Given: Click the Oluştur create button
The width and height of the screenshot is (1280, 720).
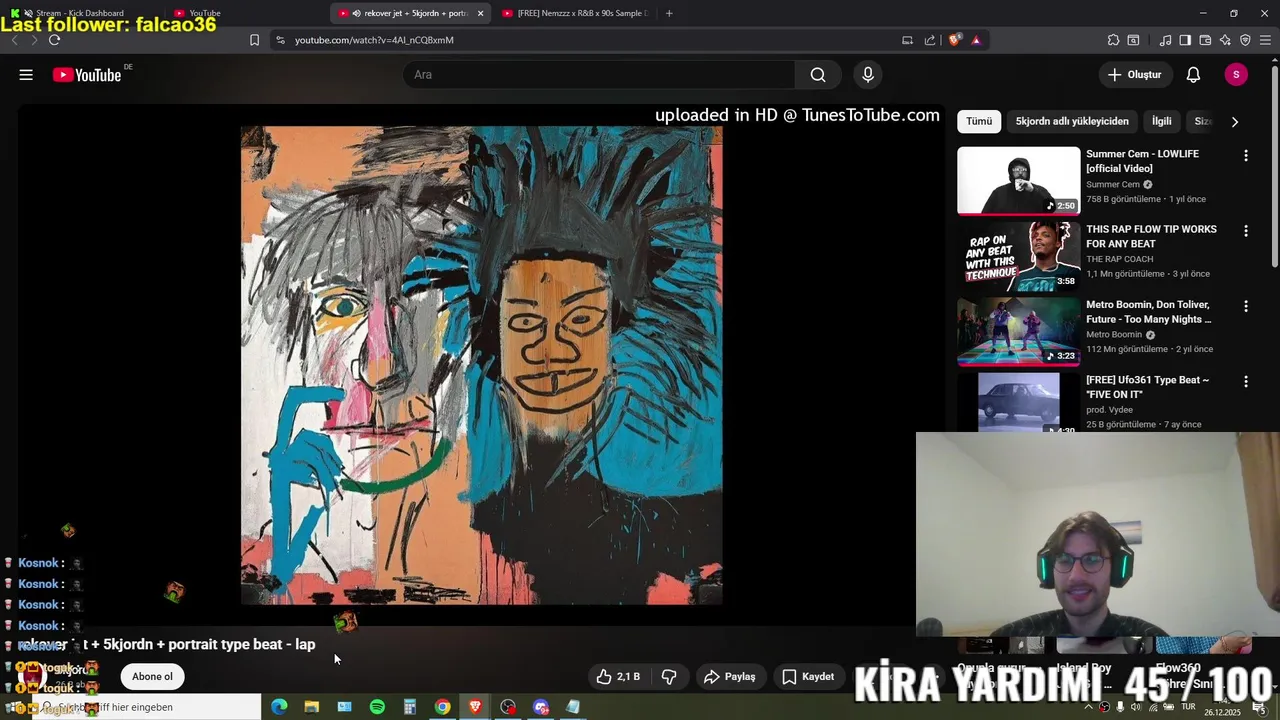Looking at the screenshot, I should 1135,75.
